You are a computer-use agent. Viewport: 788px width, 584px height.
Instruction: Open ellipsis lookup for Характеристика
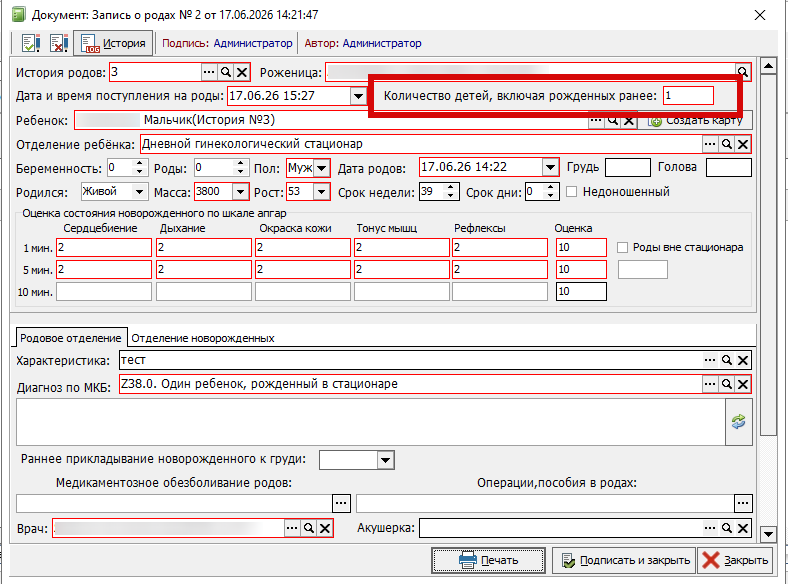[x=710, y=360]
